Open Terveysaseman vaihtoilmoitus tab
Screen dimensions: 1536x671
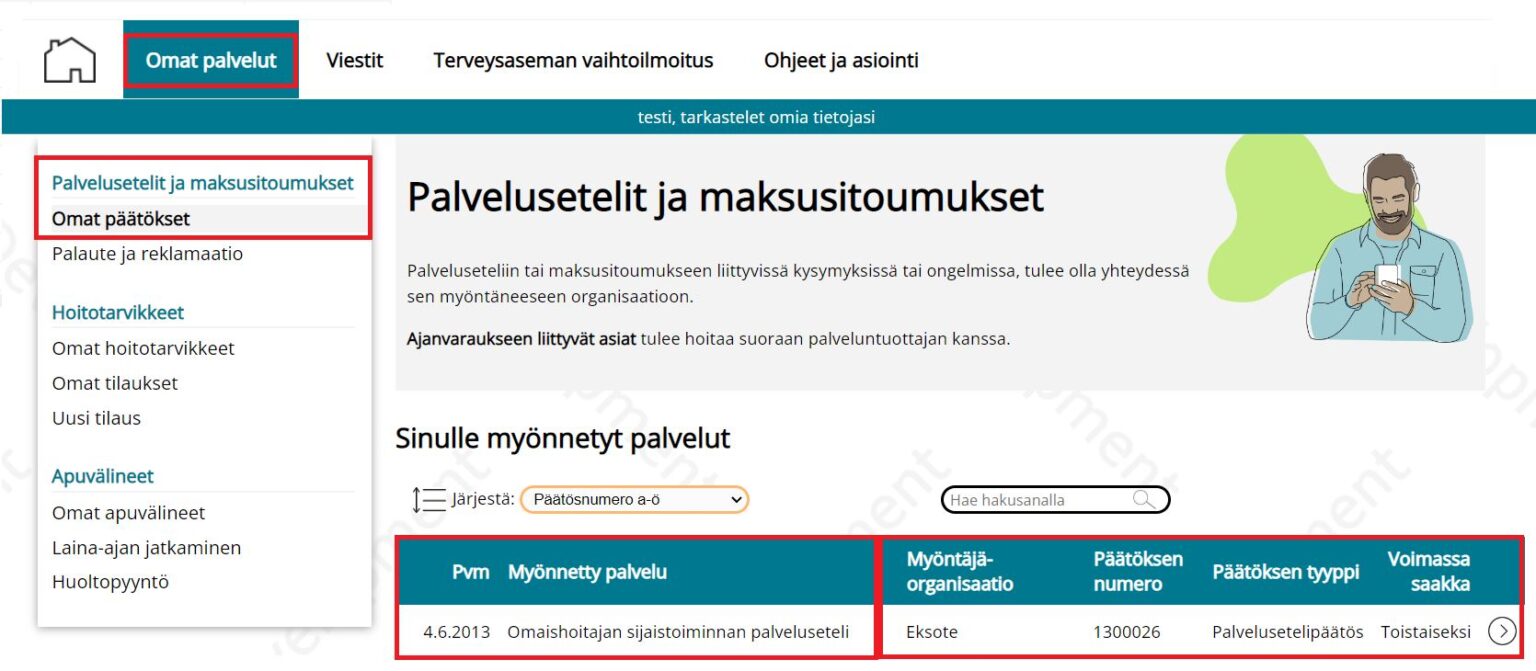point(573,60)
